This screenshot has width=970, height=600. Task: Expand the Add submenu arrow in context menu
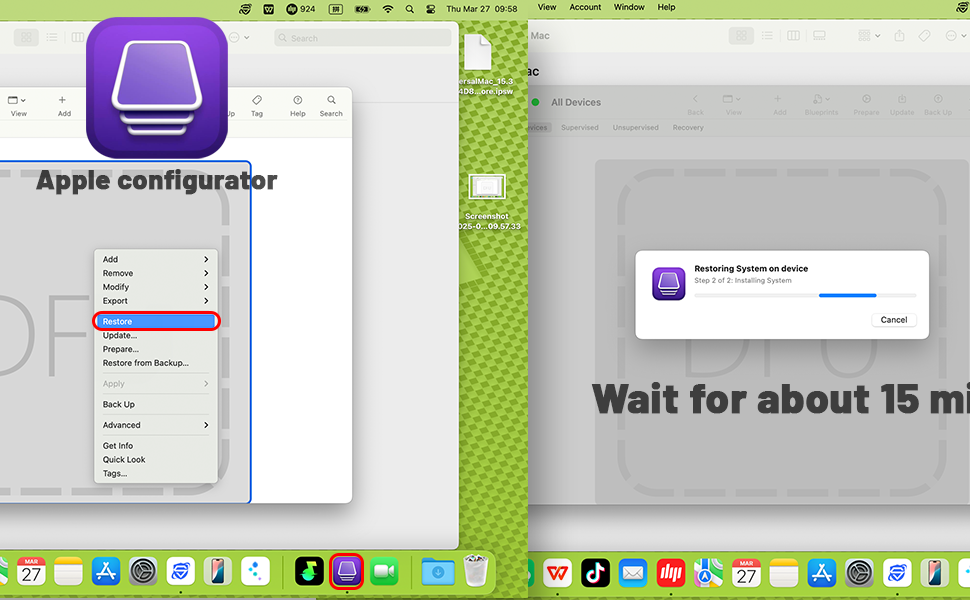click(206, 259)
